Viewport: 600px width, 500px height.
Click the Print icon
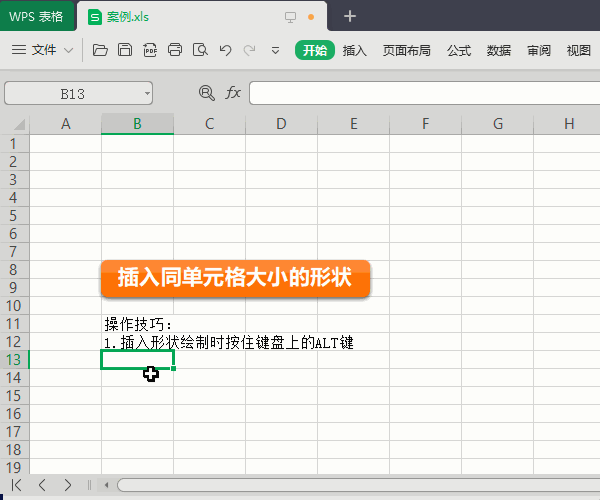pyautogui.click(x=175, y=50)
